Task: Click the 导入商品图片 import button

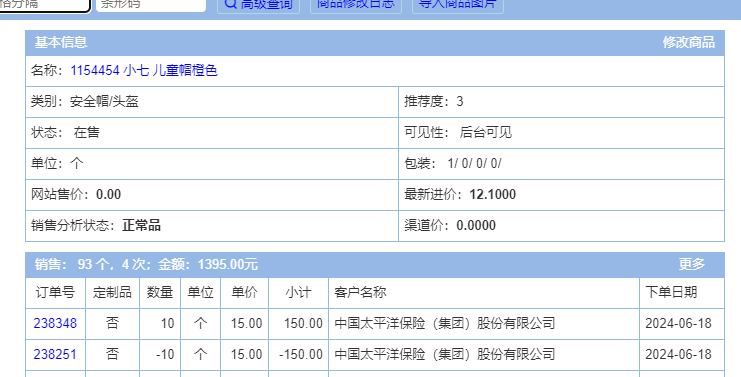Action: [x=458, y=5]
